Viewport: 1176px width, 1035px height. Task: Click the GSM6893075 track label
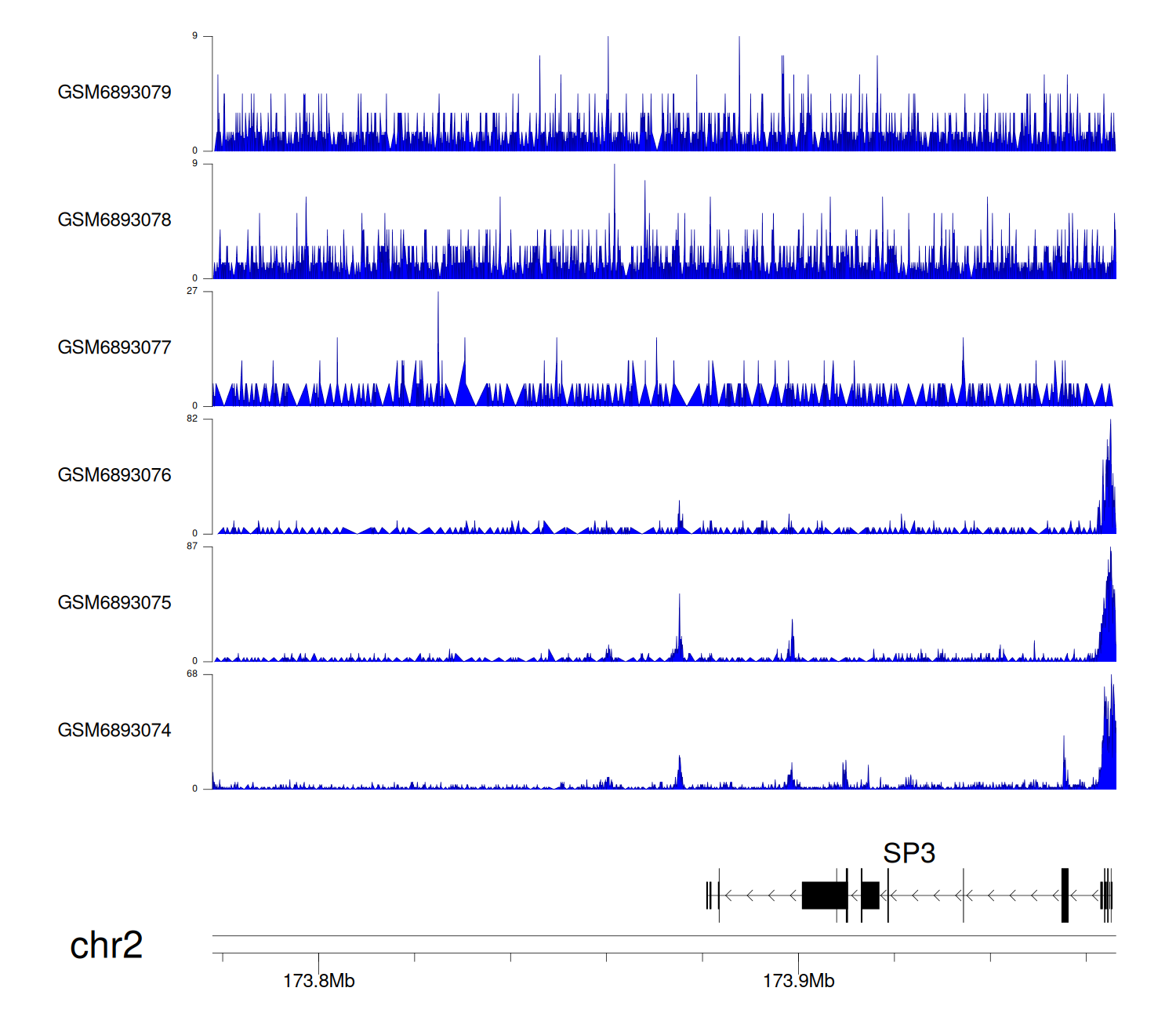[x=114, y=603]
